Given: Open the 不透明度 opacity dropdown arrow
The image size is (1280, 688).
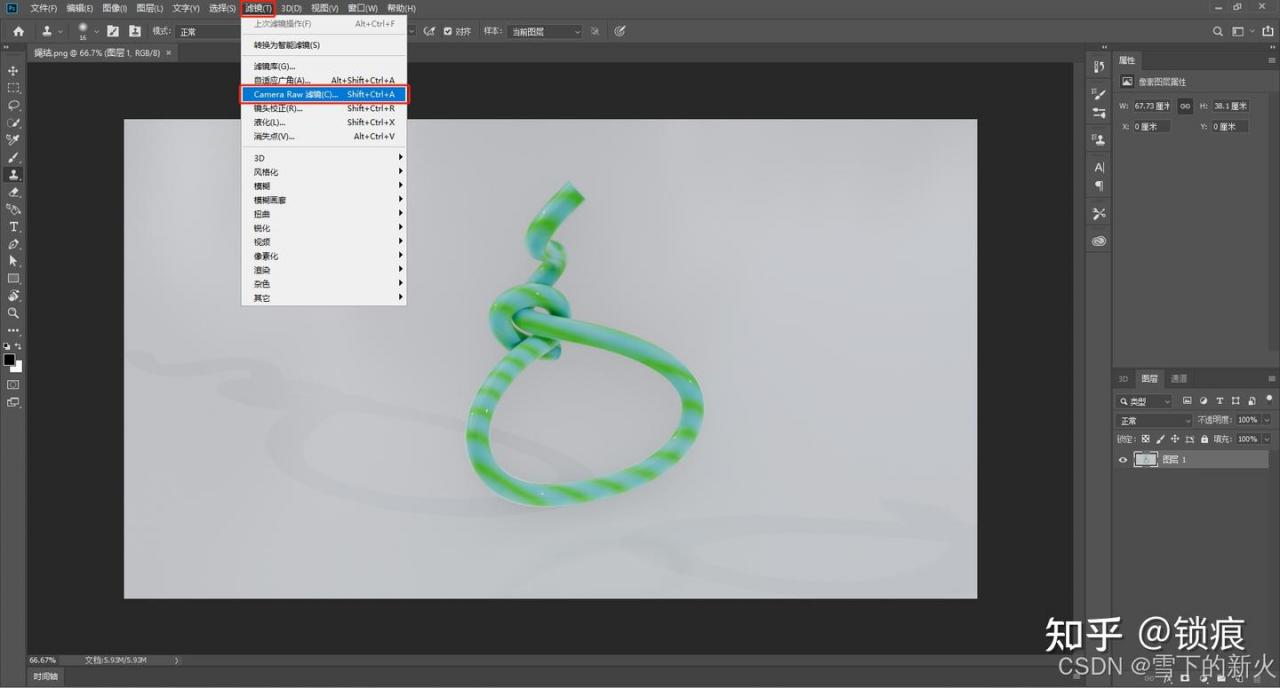Looking at the screenshot, I should 1267,420.
